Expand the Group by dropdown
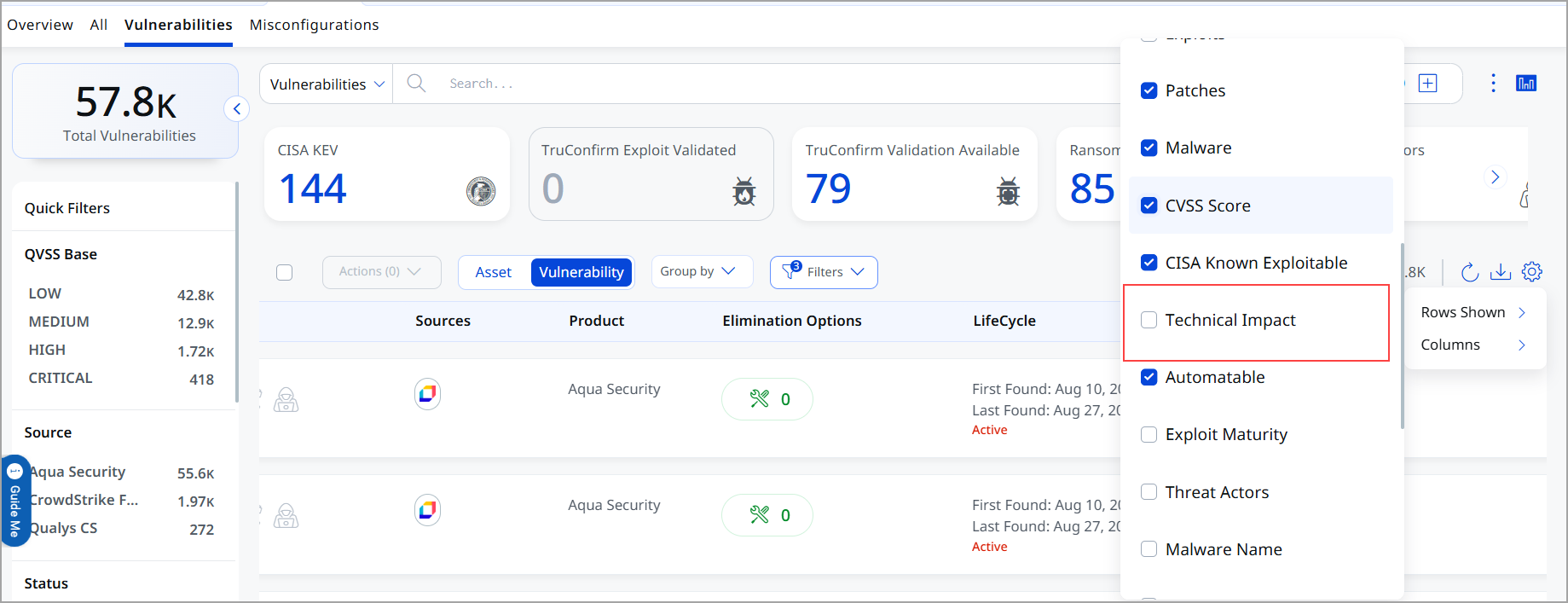 coord(702,271)
